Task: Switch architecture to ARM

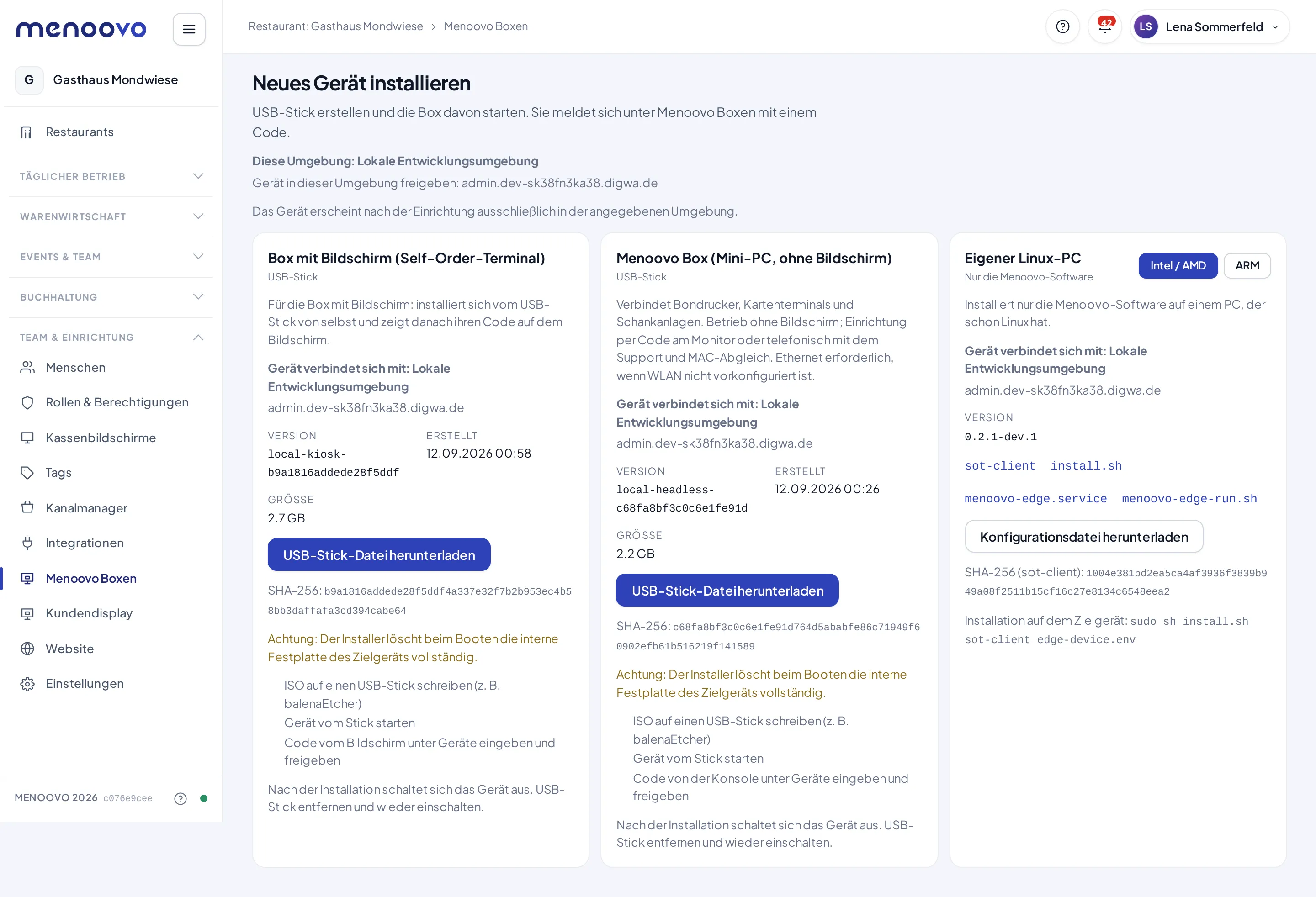Action: coord(1247,265)
